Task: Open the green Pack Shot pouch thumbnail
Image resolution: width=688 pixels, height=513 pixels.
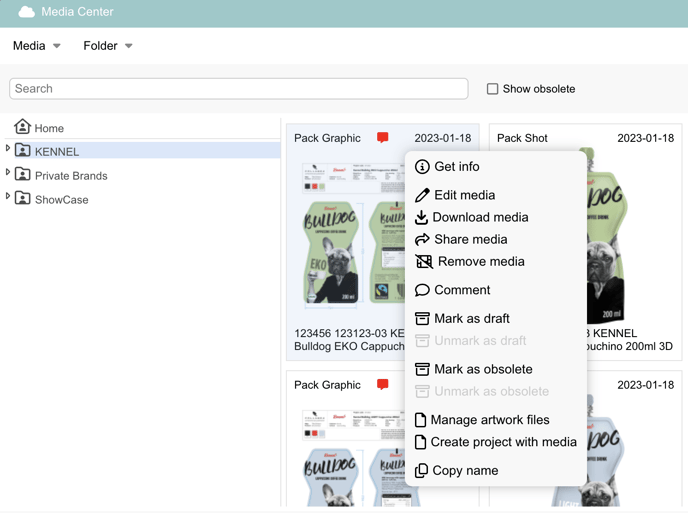Action: [x=606, y=237]
